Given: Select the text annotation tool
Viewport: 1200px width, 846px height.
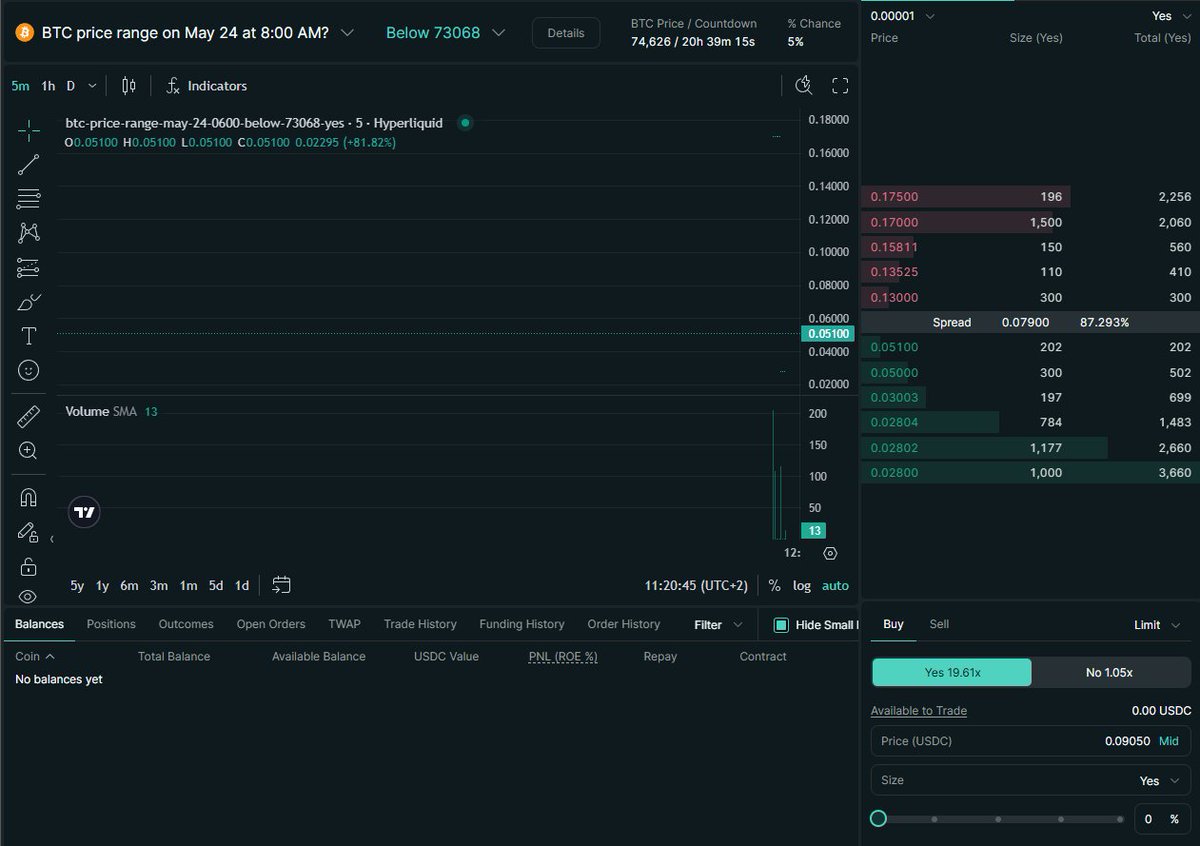Looking at the screenshot, I should tap(29, 336).
